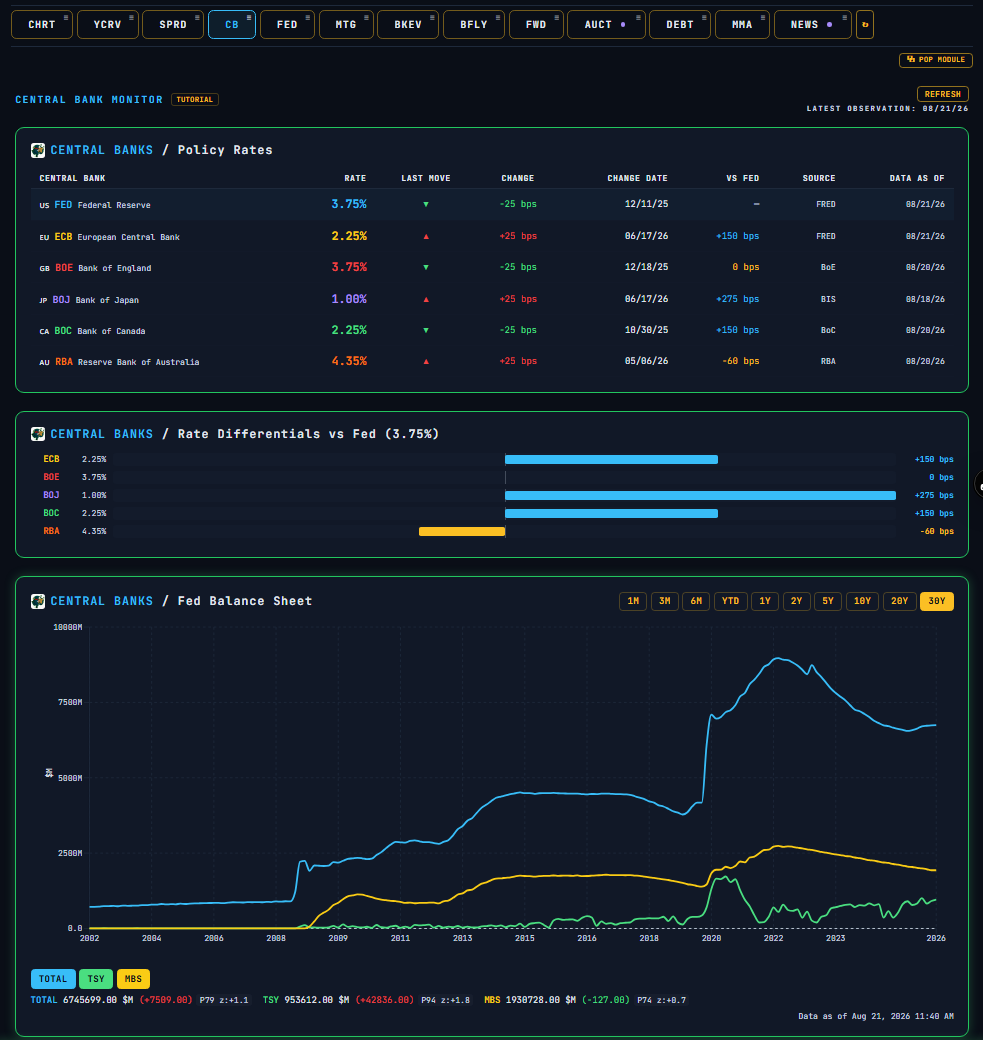Select the 1Y chart range
983x1040 pixels.
pyautogui.click(x=765, y=601)
